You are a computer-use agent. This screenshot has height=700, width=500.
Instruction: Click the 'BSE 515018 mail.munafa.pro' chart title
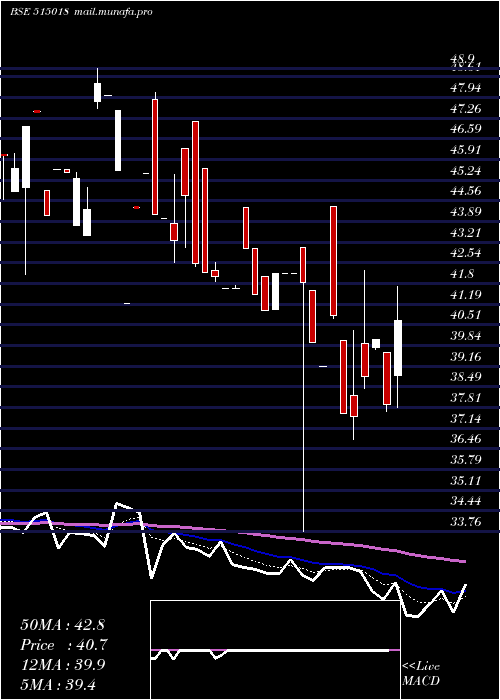click(x=81, y=12)
